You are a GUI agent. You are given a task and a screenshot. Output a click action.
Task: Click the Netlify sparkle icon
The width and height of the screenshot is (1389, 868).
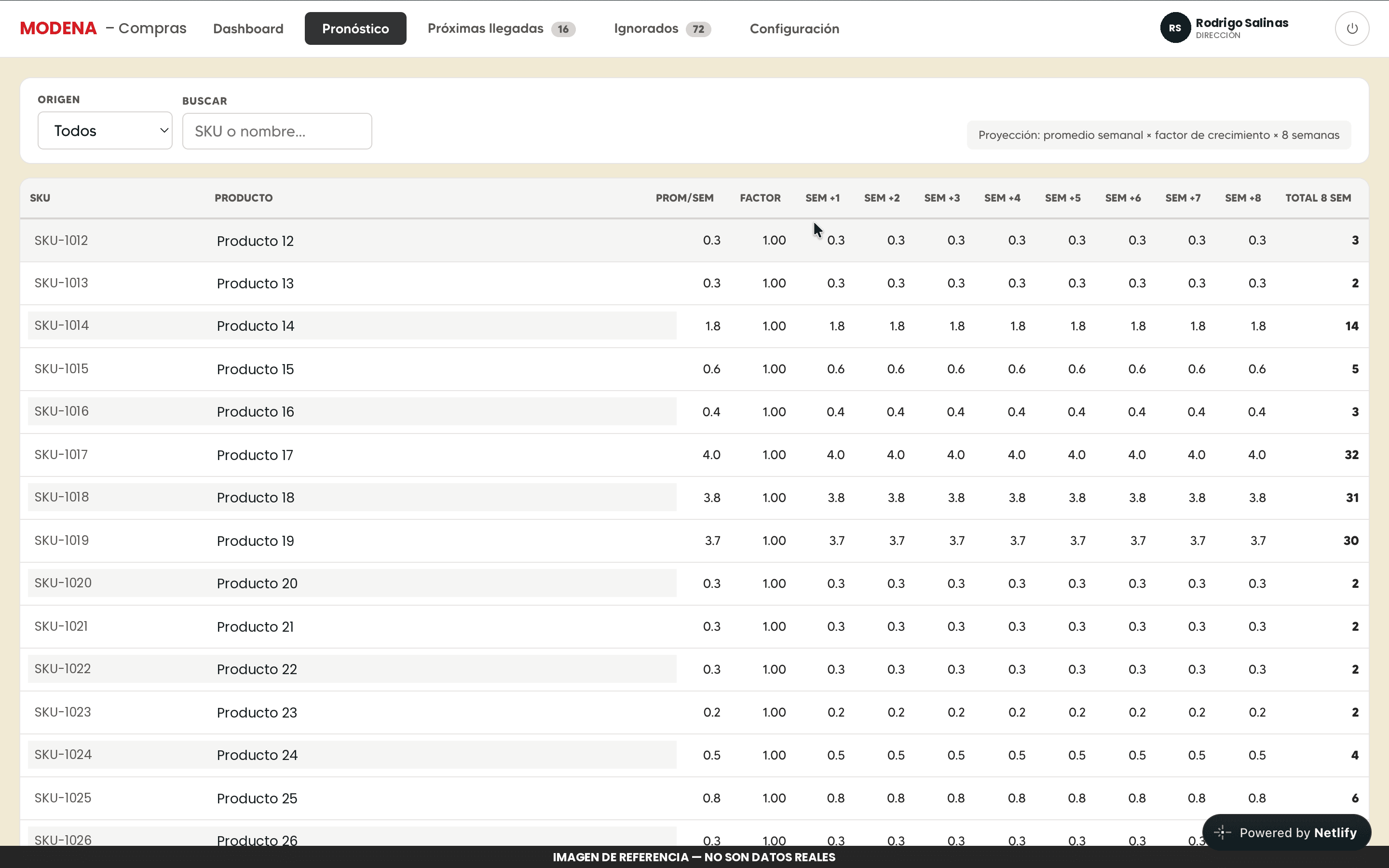(1222, 832)
